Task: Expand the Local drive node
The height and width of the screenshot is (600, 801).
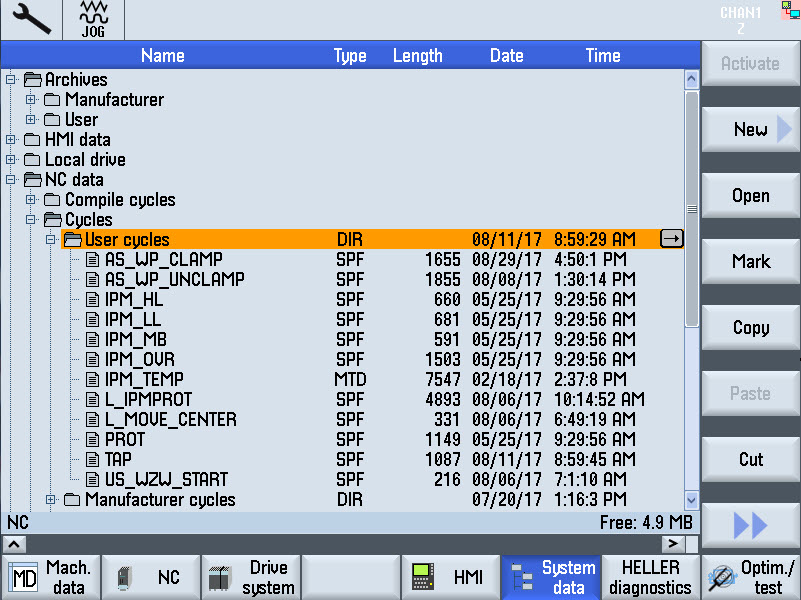Action: click(11, 160)
